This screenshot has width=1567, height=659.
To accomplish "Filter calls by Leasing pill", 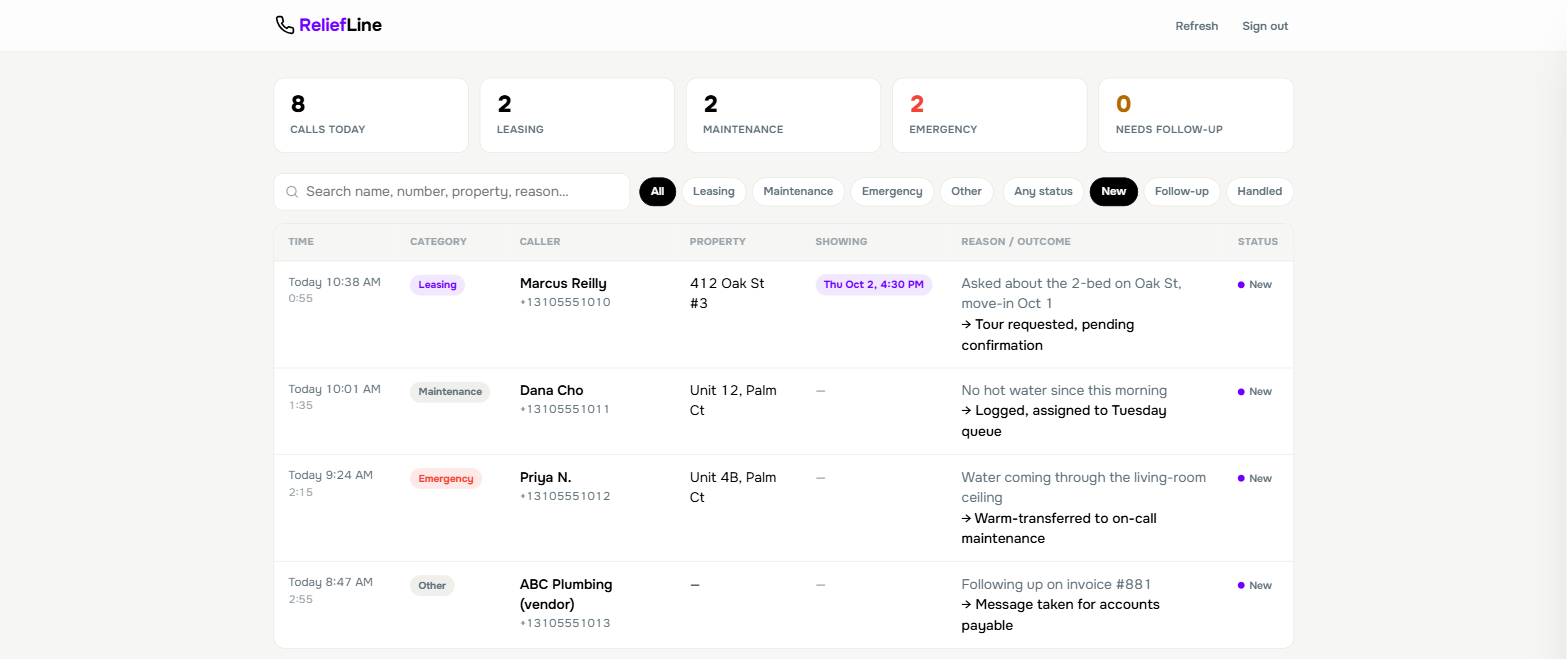I will 714,191.
